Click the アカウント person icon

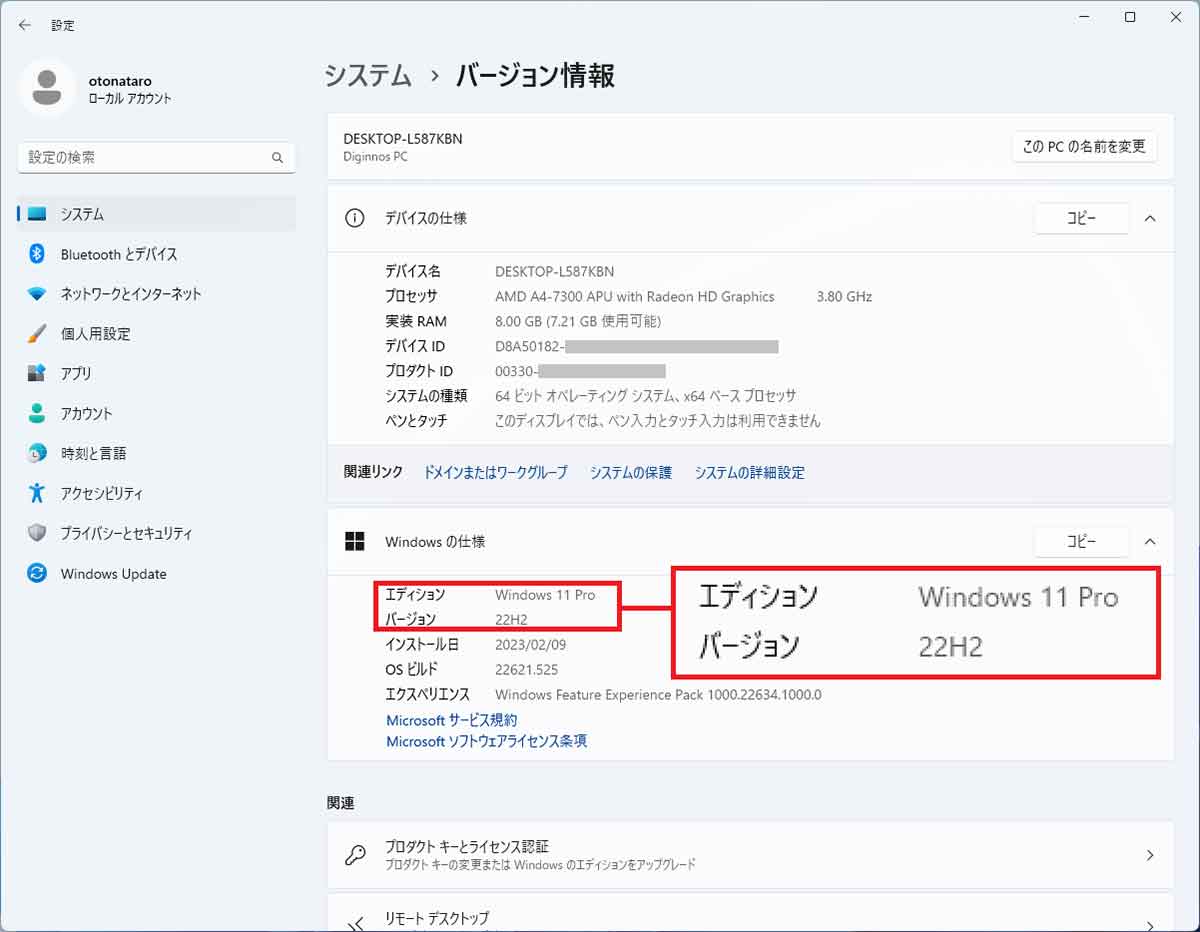(37, 413)
